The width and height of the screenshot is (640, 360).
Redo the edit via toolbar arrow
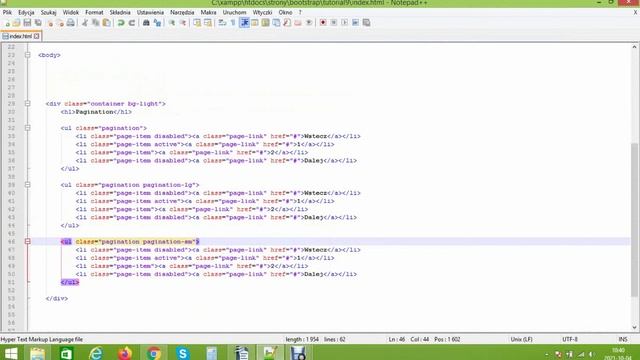pos(132,23)
